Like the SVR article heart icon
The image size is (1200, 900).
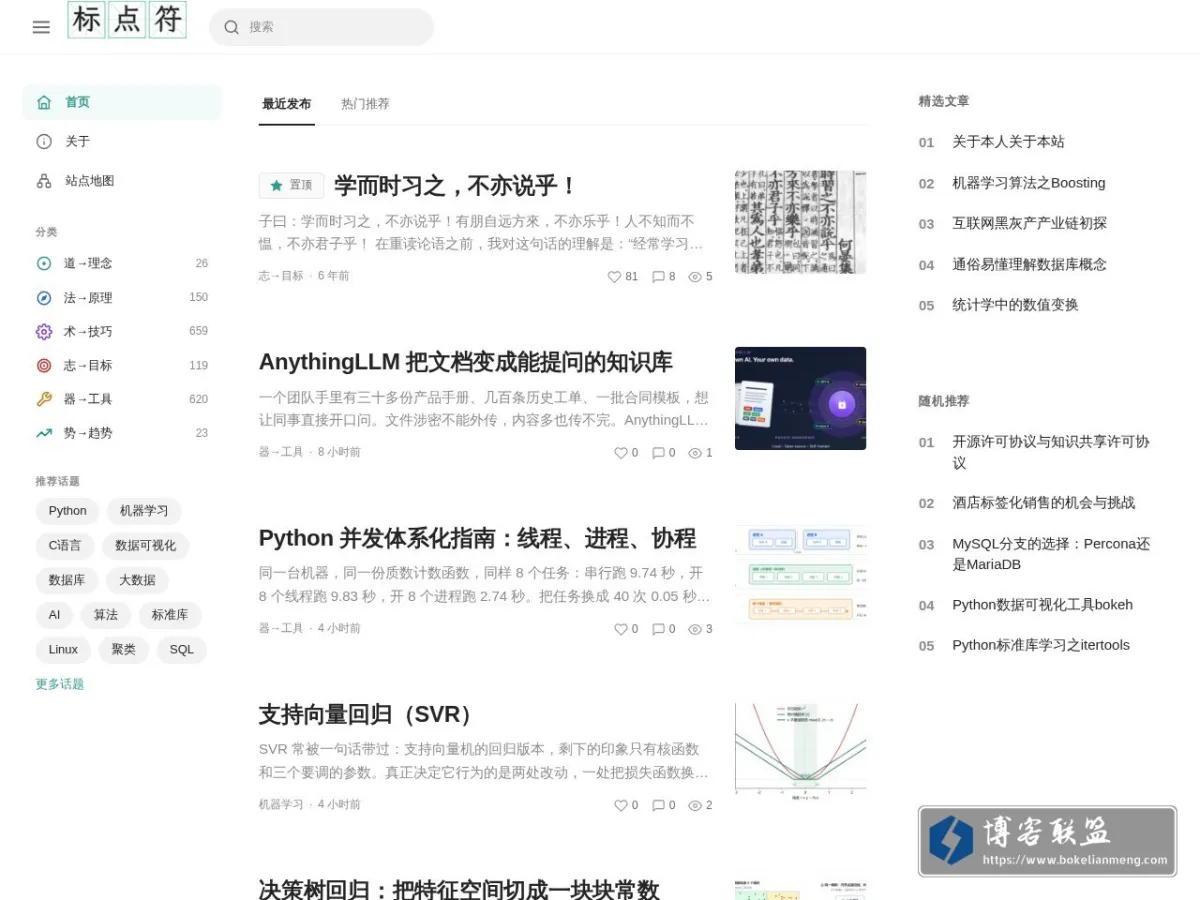point(621,805)
